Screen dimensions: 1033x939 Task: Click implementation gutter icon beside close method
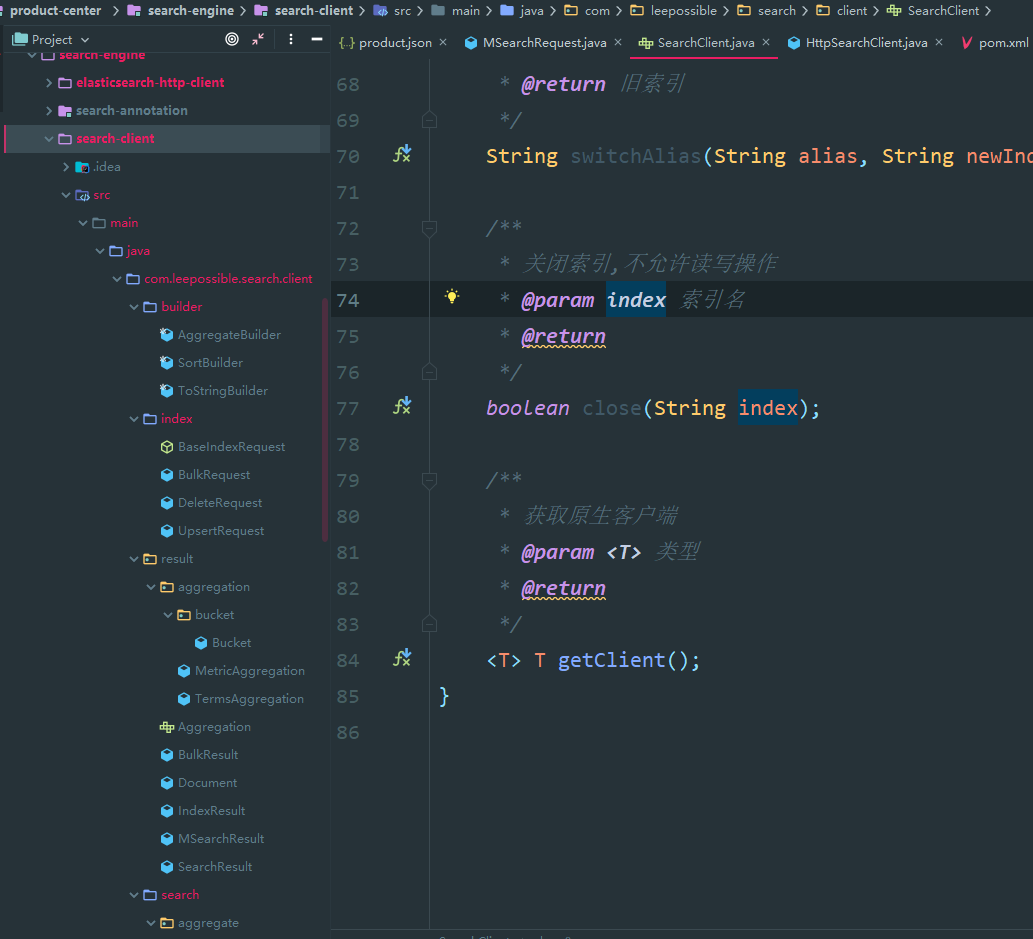pos(402,407)
